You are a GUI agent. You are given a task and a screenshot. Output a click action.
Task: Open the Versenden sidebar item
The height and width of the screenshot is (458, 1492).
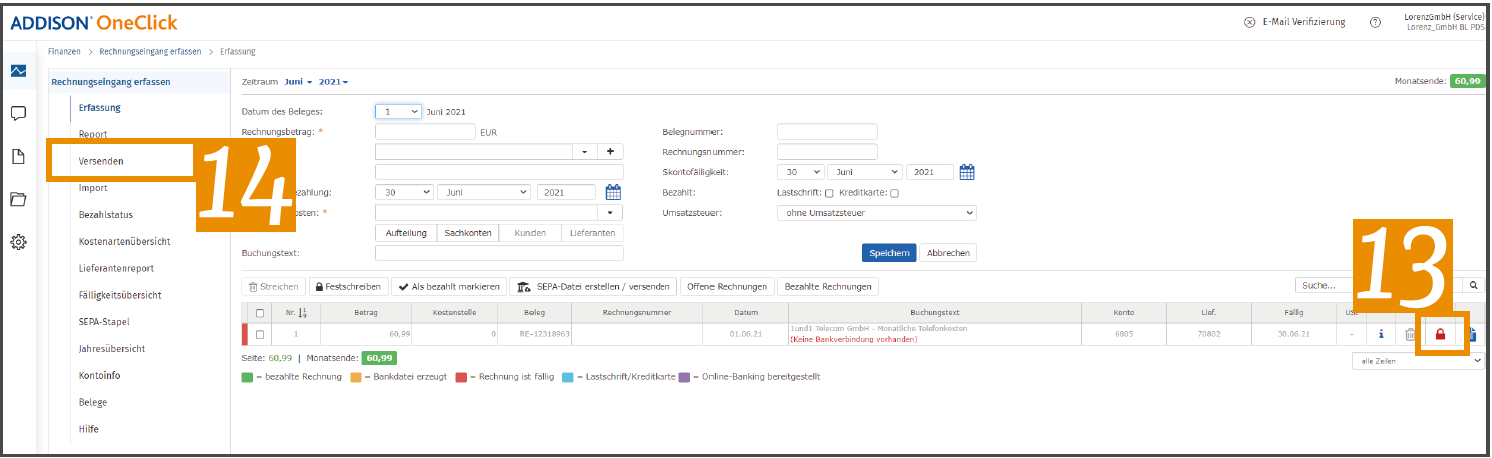point(101,161)
